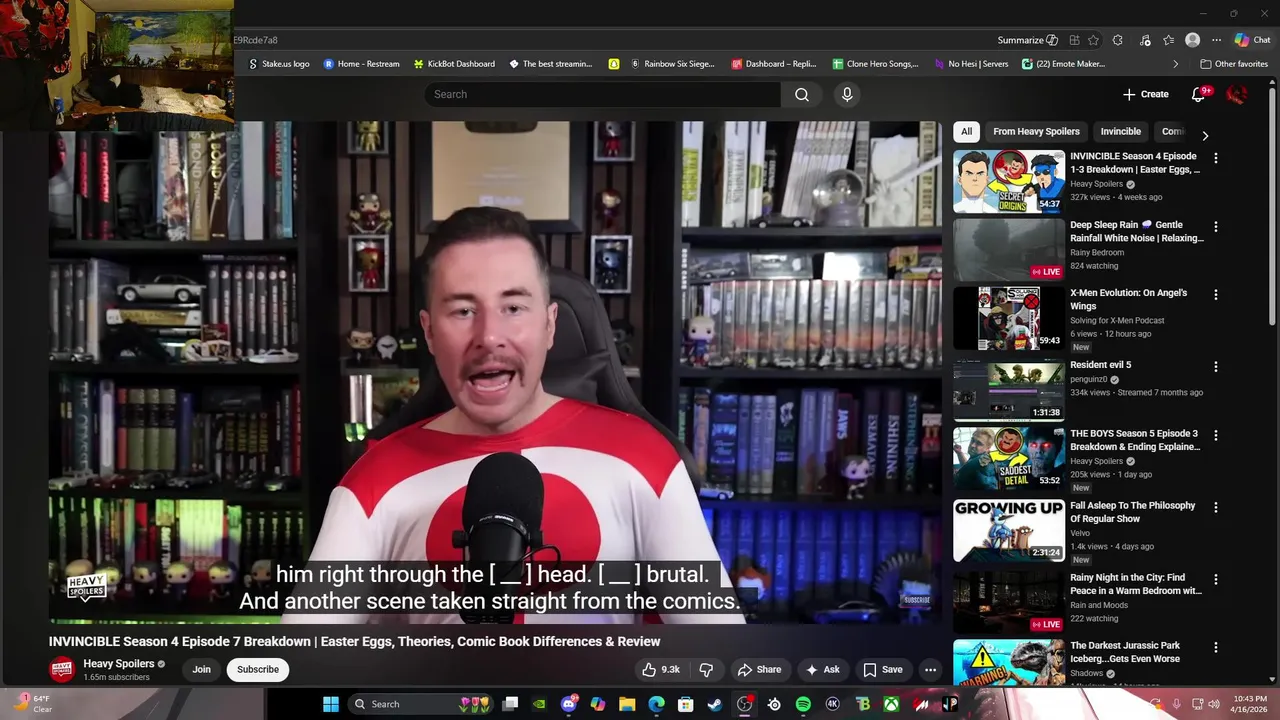The height and width of the screenshot is (720, 1280).
Task: Focus the YouTube search field
Action: pos(603,94)
